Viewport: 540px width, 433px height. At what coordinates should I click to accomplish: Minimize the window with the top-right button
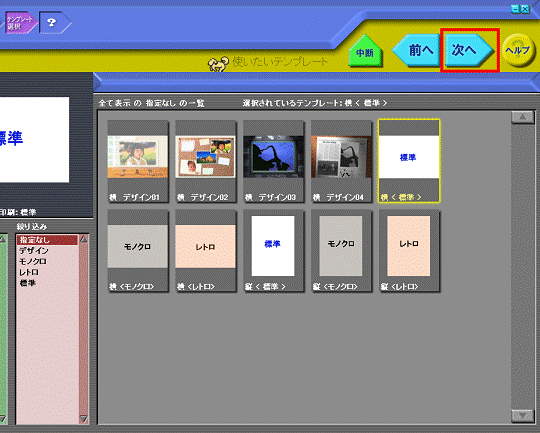[515, 9]
